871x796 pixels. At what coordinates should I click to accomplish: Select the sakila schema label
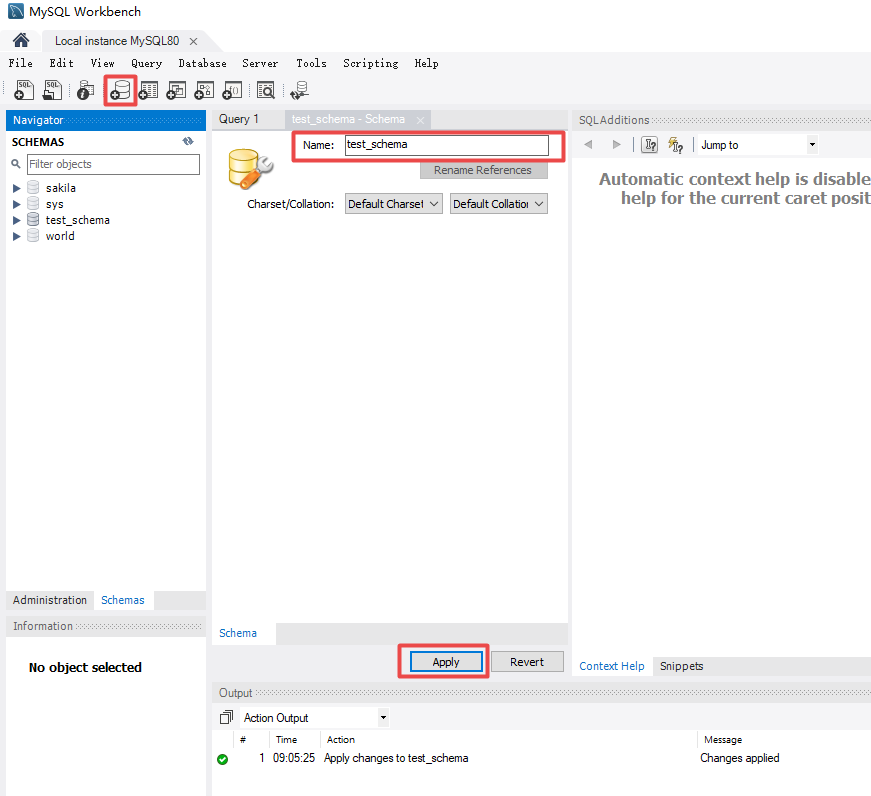pyautogui.click(x=61, y=188)
